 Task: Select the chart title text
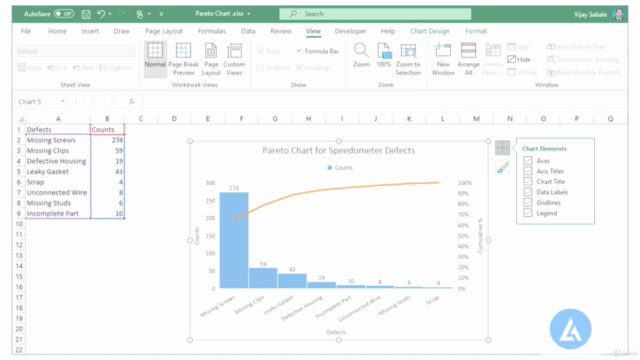point(338,151)
